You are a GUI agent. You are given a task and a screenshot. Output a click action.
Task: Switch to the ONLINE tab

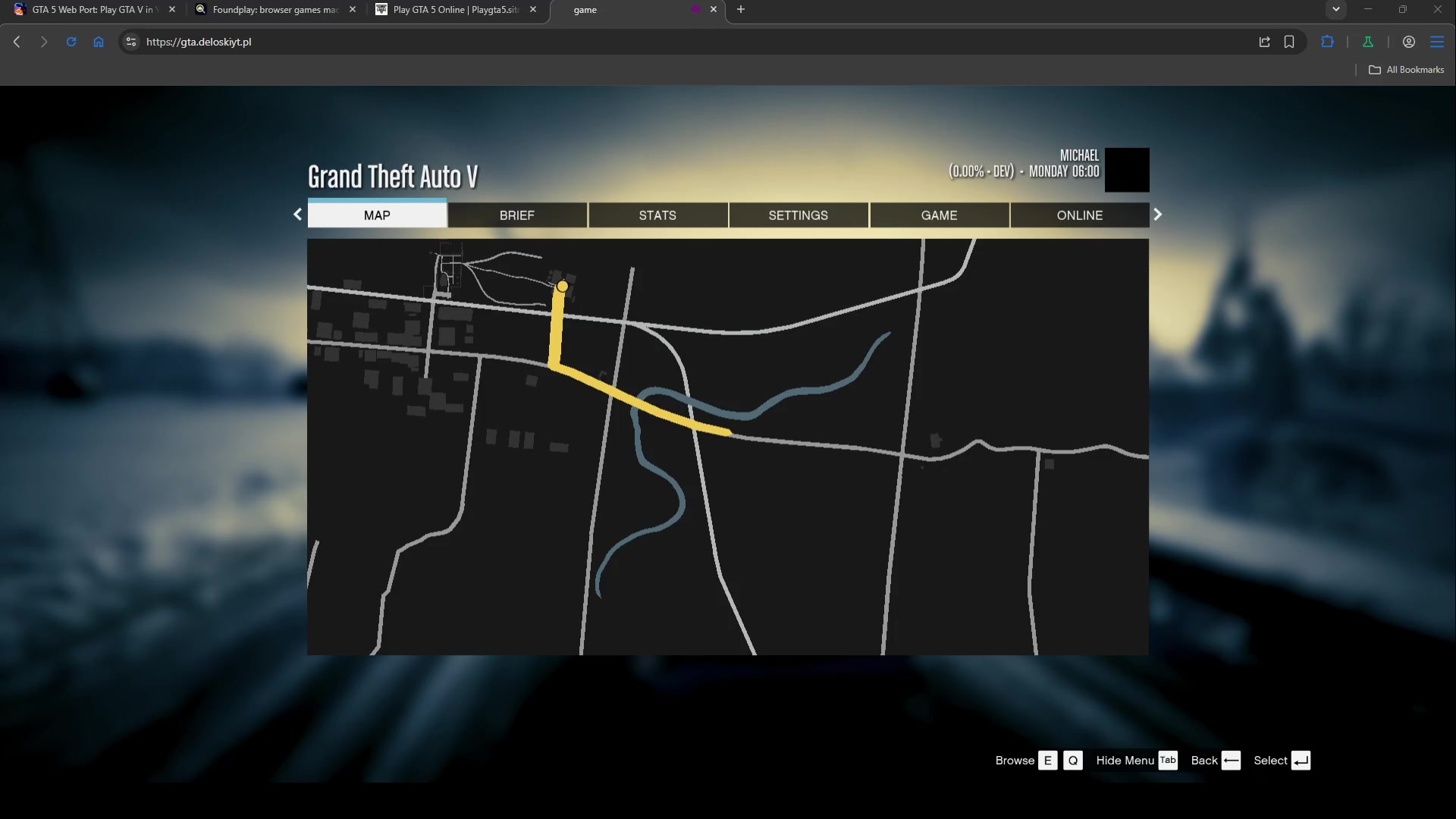point(1080,215)
